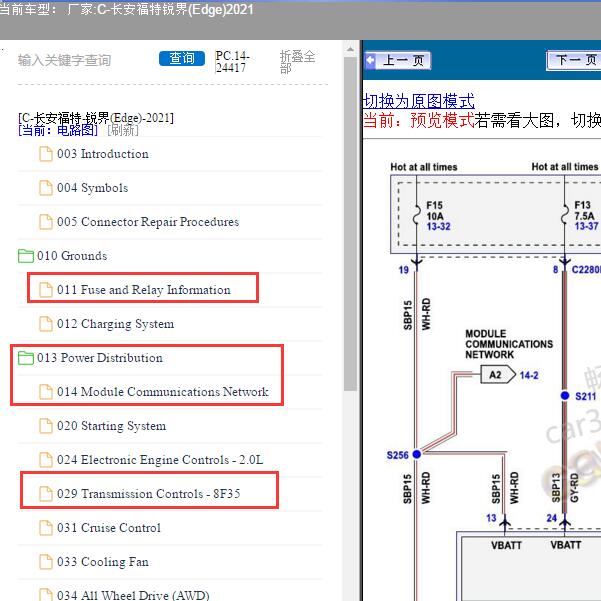Open 012 Charging System

click(115, 324)
